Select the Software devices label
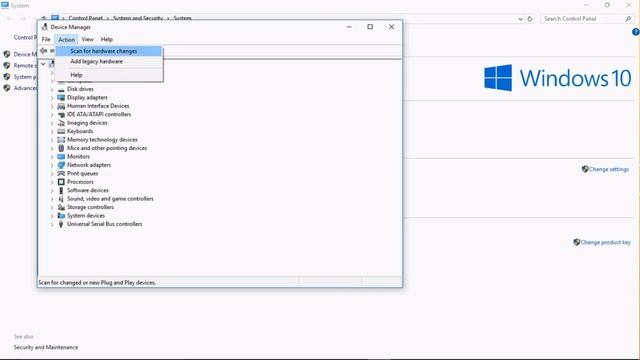 pos(88,190)
